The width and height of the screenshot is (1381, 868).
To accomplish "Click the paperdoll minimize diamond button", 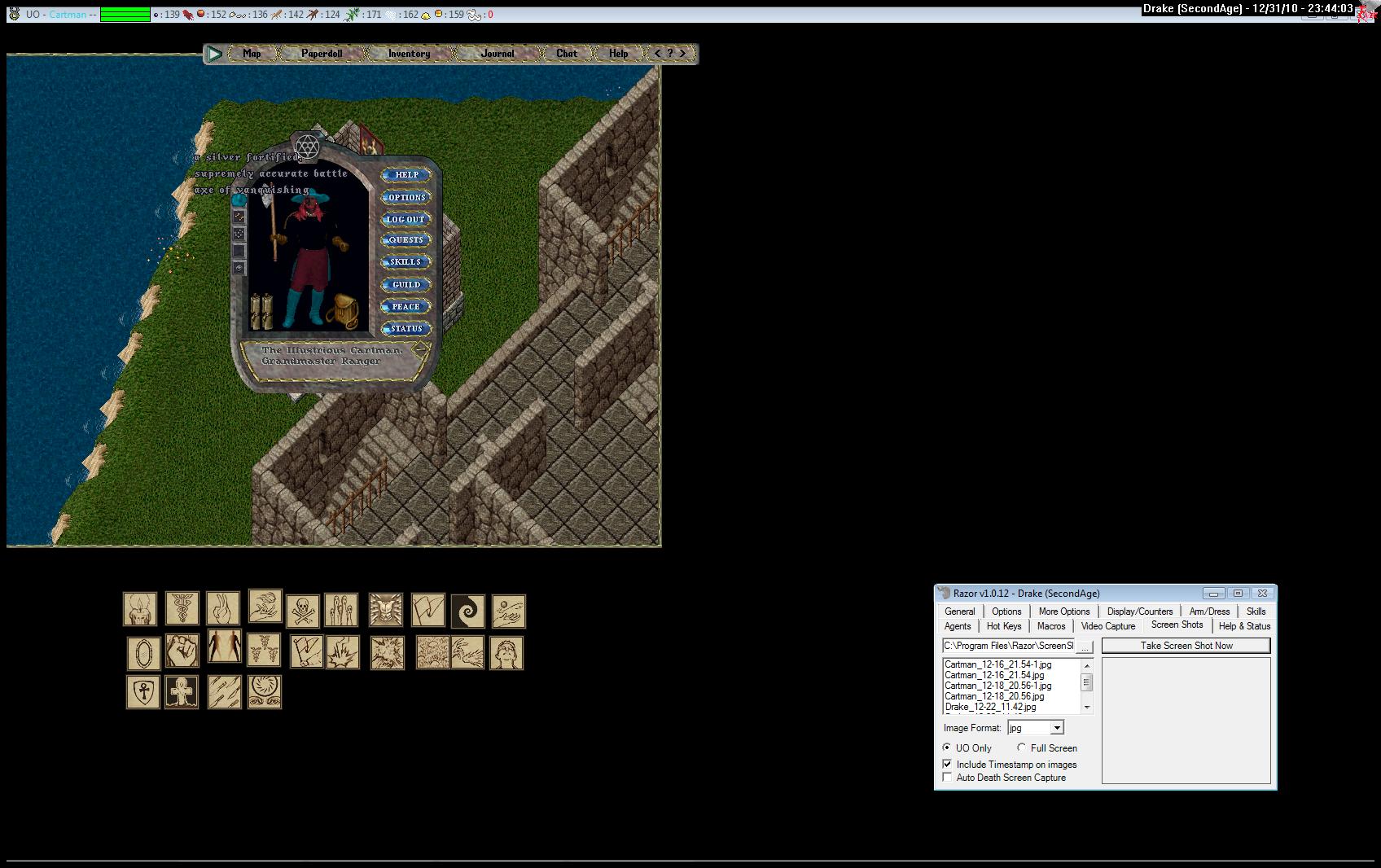I will 420,350.
